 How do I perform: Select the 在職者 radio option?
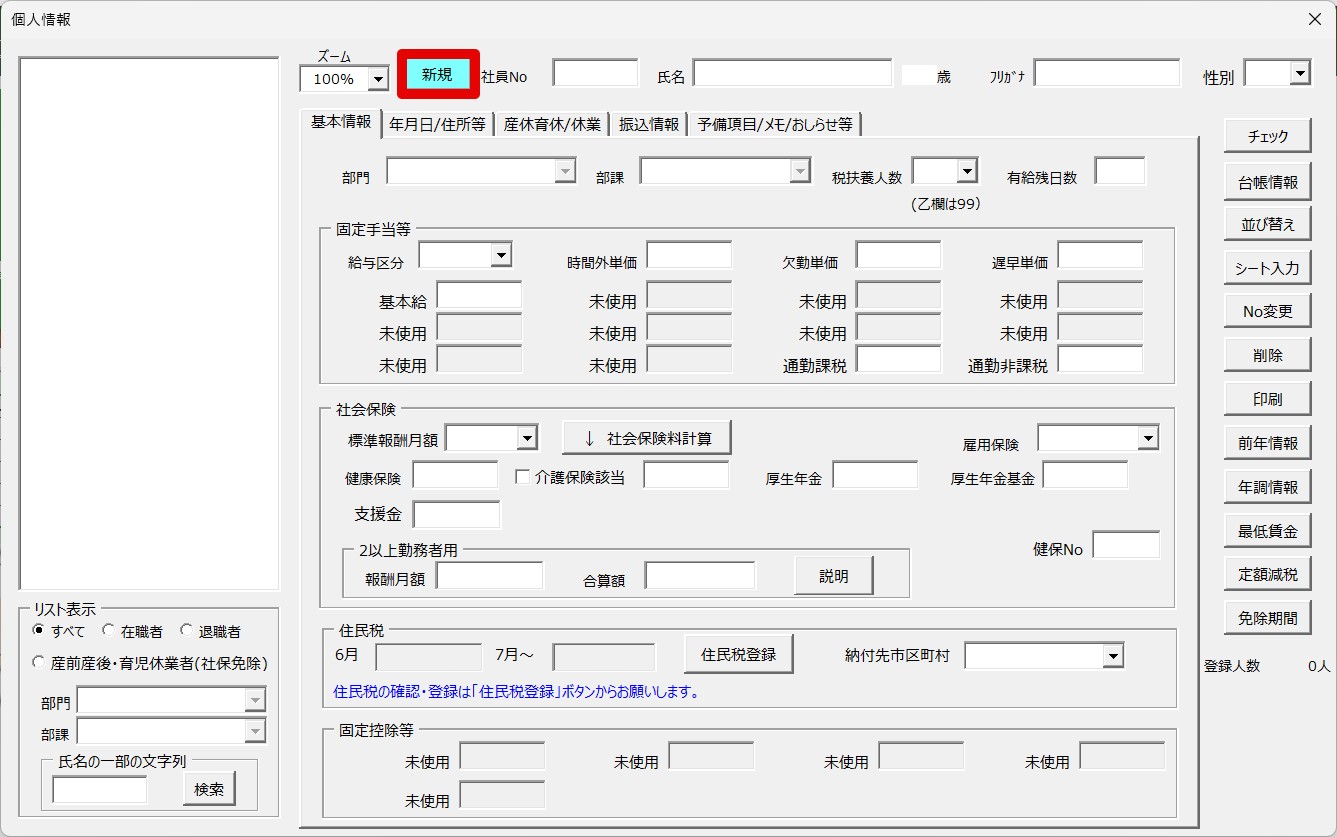pyautogui.click(x=109, y=631)
